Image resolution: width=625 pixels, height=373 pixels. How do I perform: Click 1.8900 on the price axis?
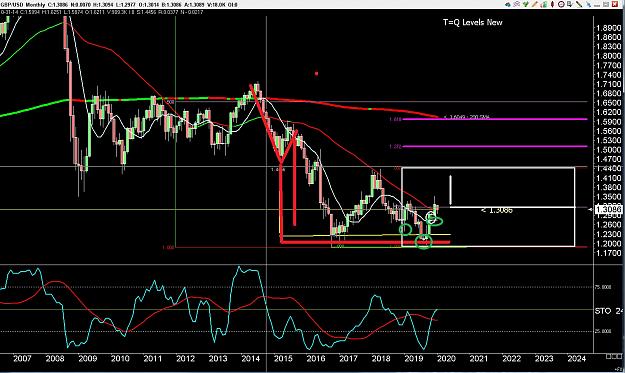[609, 28]
